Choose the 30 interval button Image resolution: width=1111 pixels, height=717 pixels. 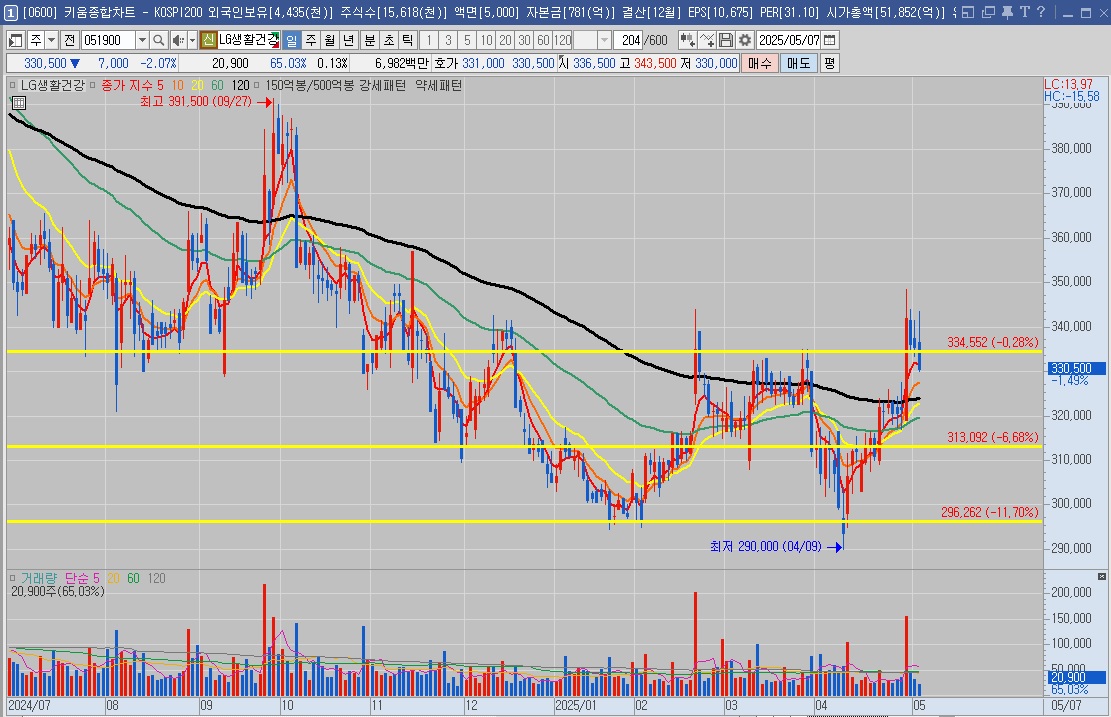(524, 40)
